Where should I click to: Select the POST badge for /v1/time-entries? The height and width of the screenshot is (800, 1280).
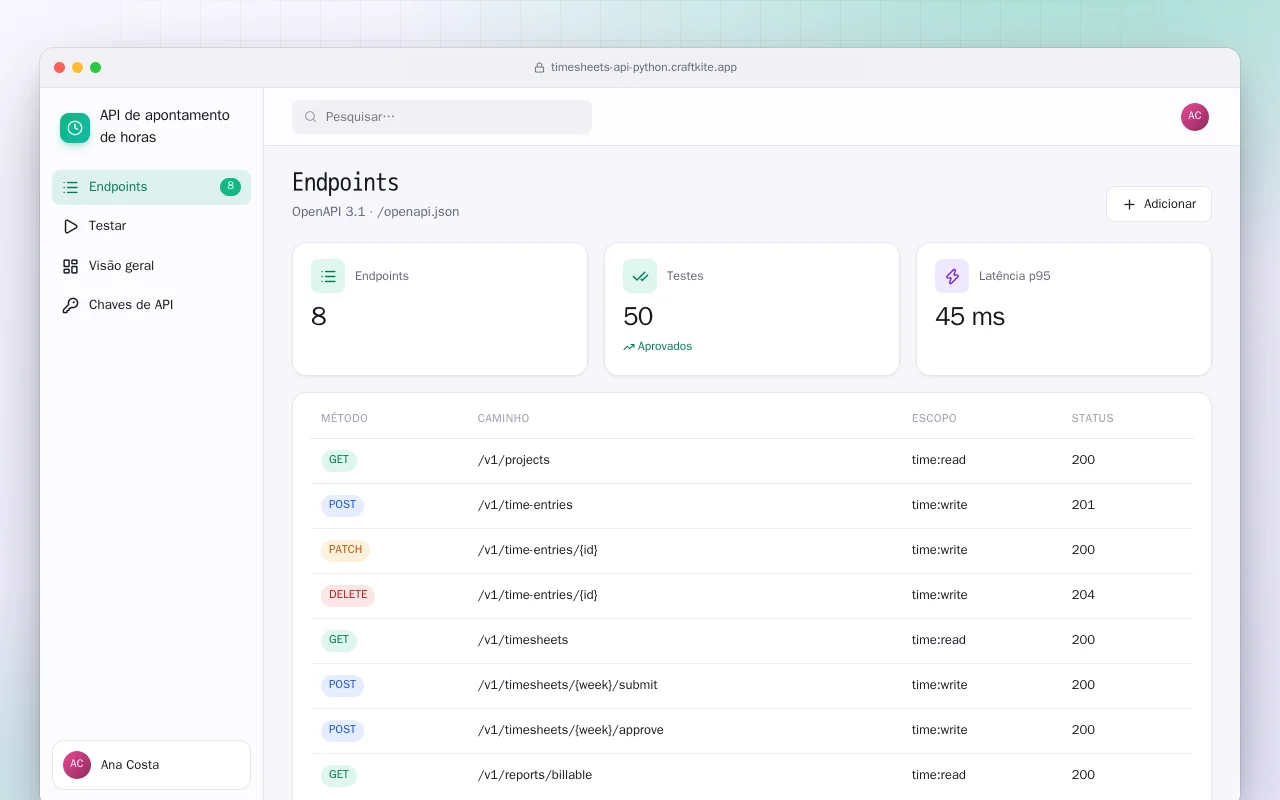click(342, 505)
